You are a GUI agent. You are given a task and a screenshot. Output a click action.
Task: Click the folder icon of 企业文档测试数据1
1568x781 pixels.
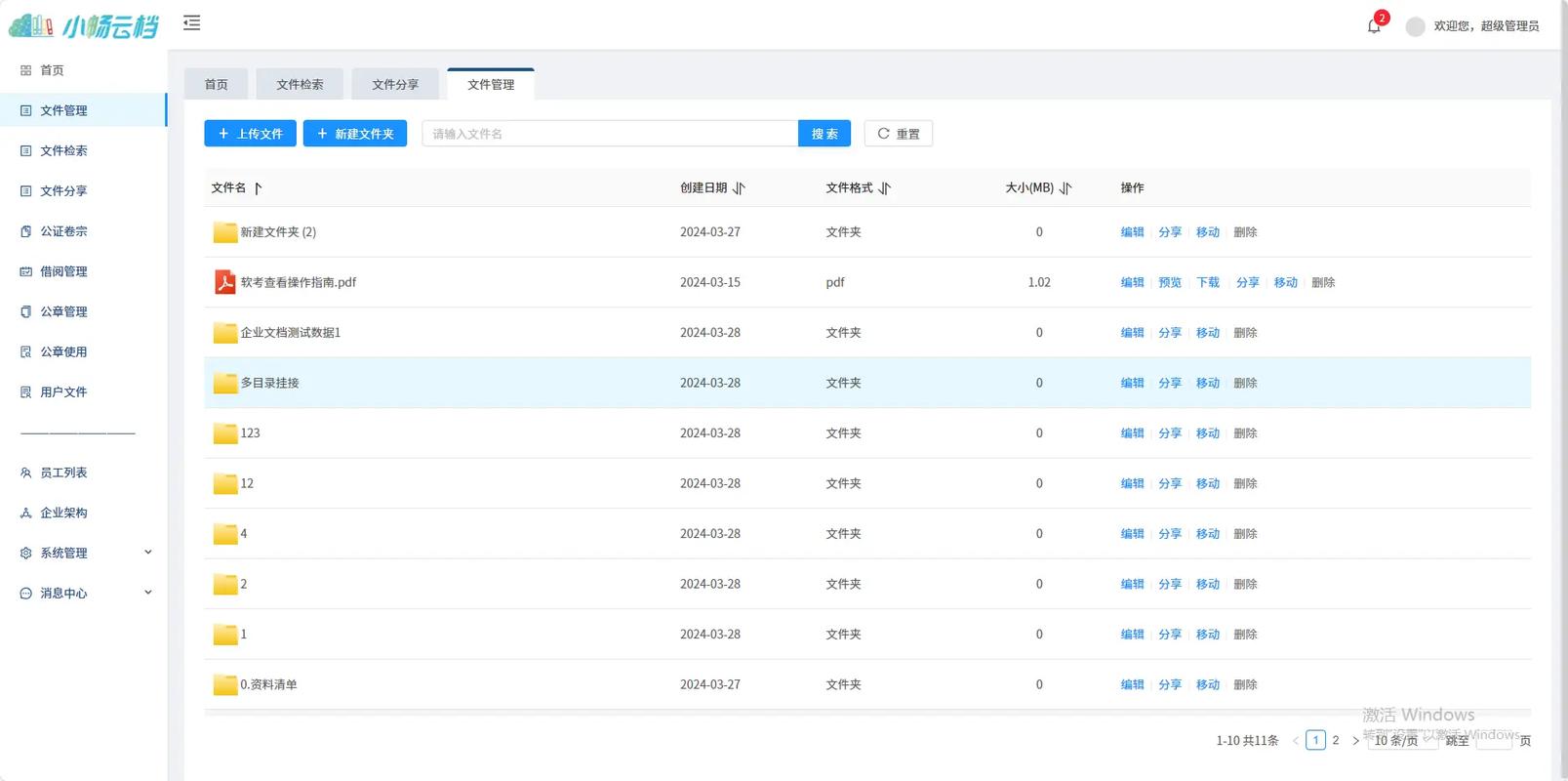tap(225, 333)
